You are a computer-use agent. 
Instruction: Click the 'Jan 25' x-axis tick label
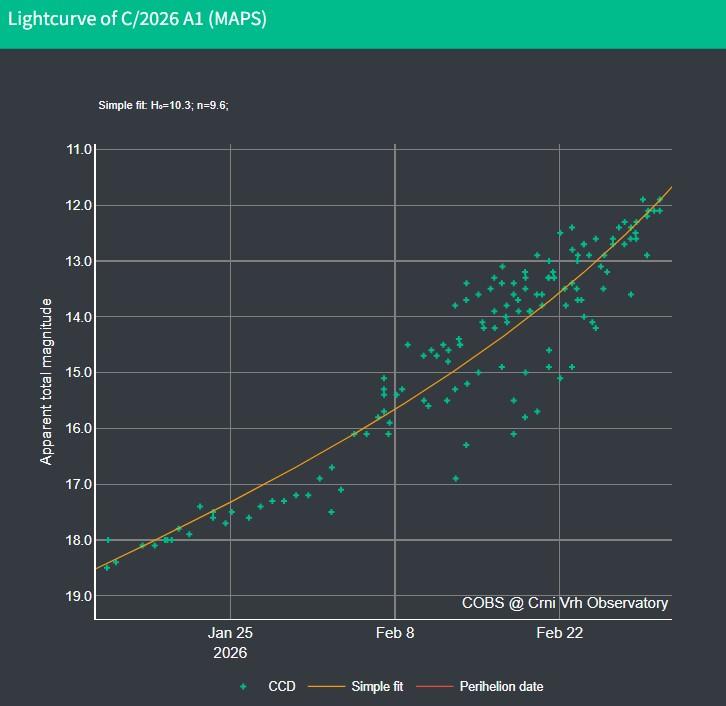click(x=230, y=633)
